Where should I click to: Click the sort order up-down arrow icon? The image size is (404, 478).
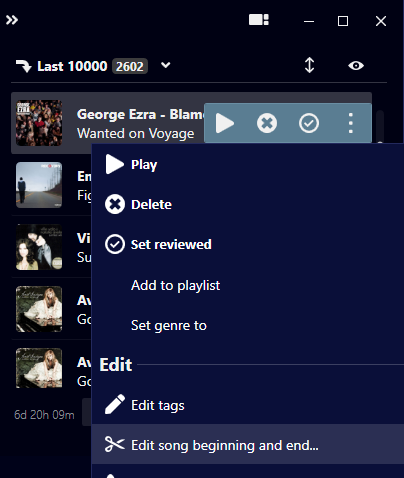click(x=309, y=65)
